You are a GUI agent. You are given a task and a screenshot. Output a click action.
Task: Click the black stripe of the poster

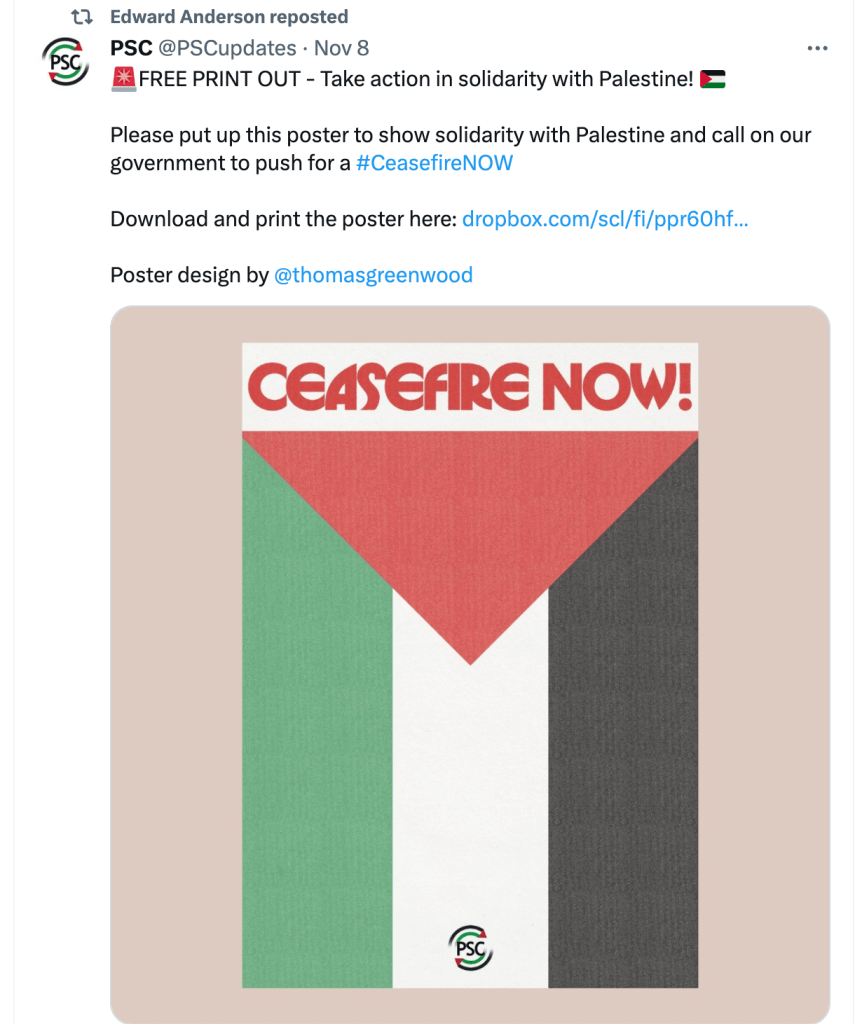click(x=623, y=760)
